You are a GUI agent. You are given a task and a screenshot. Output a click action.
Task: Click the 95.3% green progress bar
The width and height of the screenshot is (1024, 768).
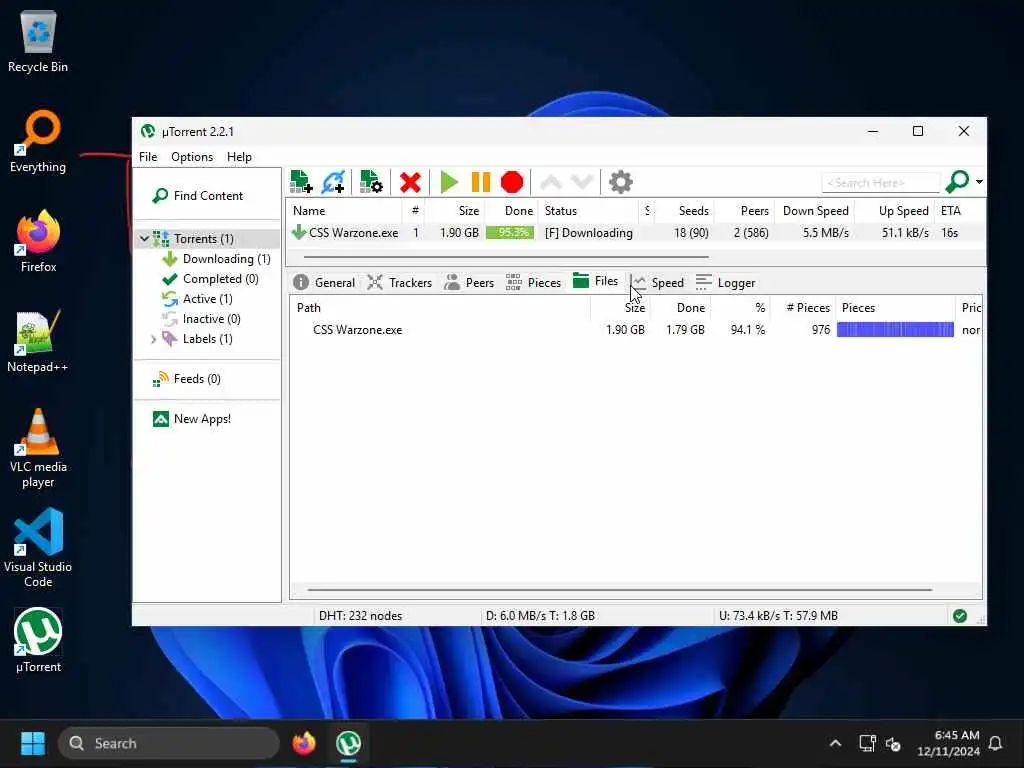click(510, 233)
